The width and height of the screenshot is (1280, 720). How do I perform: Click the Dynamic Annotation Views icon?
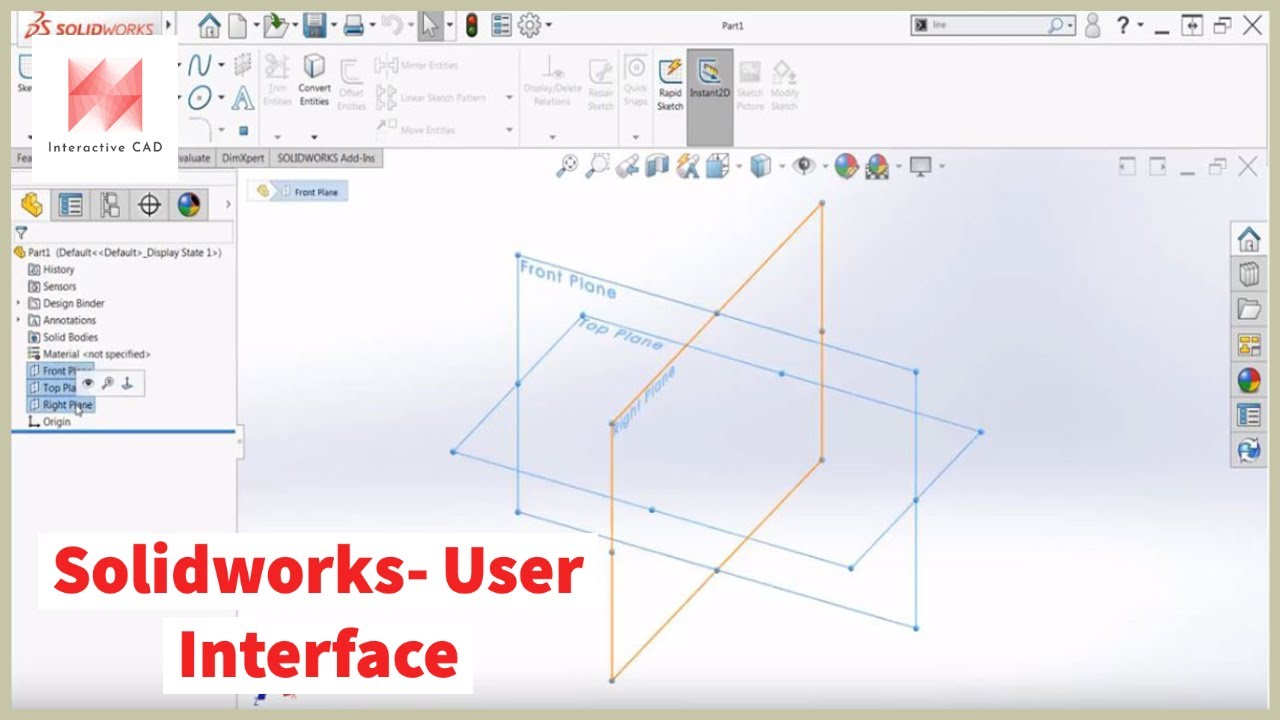click(x=687, y=166)
